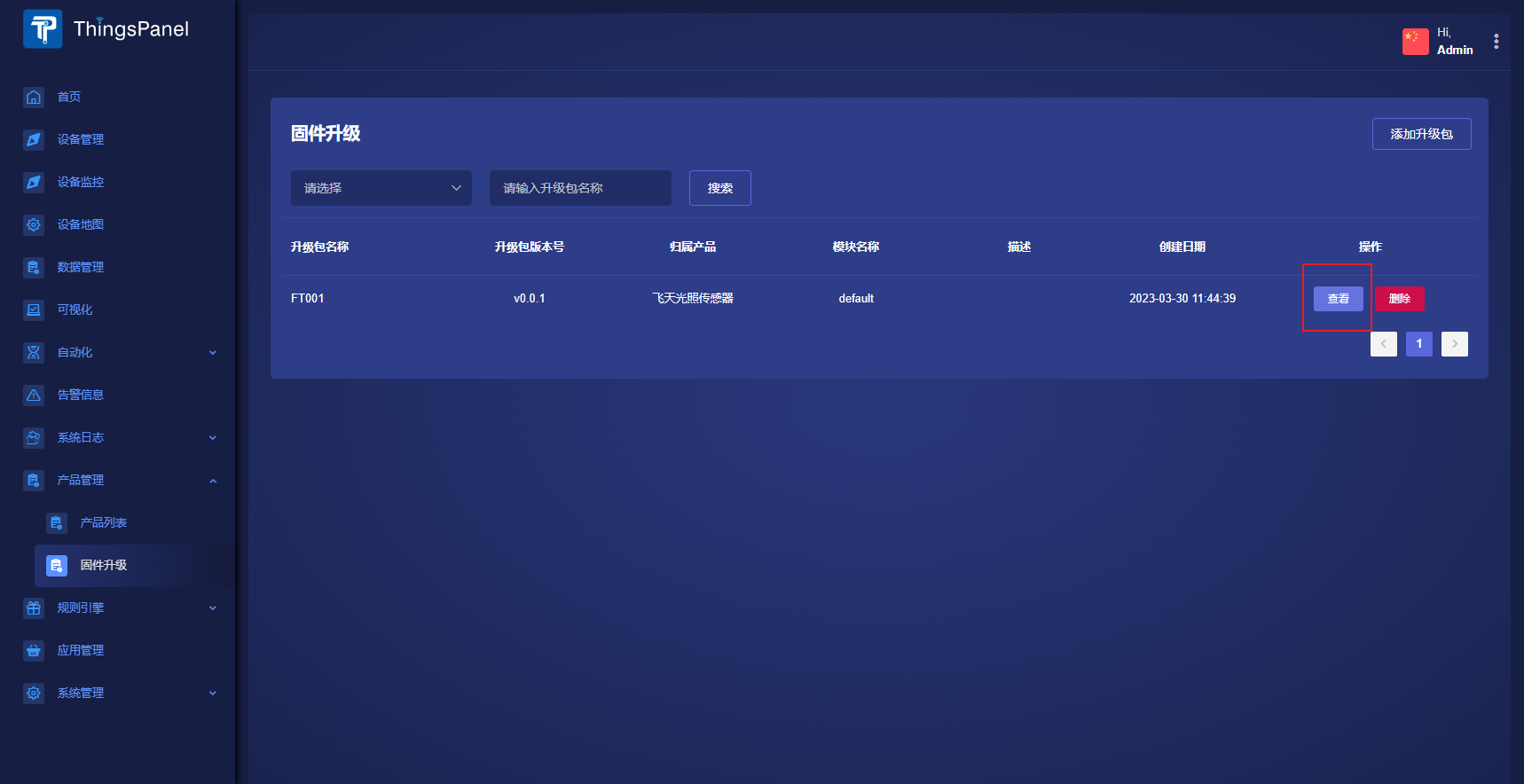
Task: Open the three-dot user menu
Action: pos(1496,42)
